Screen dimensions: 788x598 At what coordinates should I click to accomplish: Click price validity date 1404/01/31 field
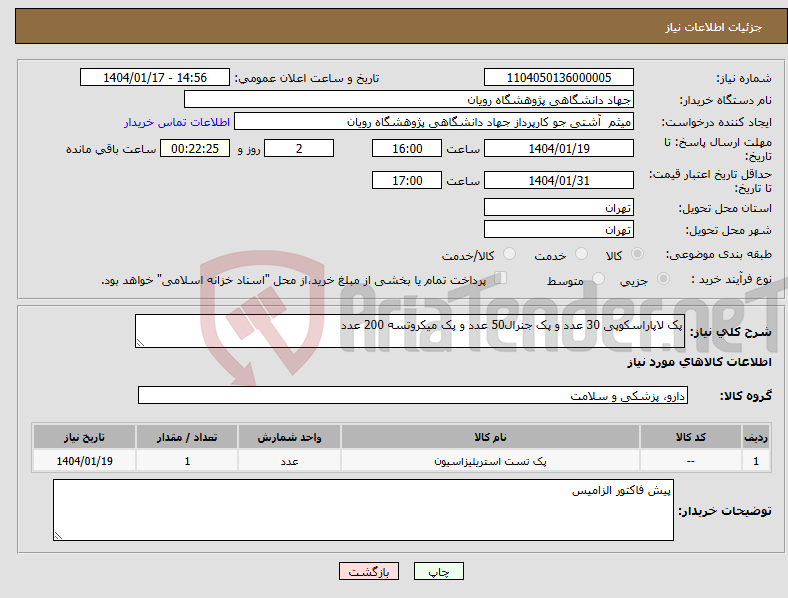[x=558, y=180]
